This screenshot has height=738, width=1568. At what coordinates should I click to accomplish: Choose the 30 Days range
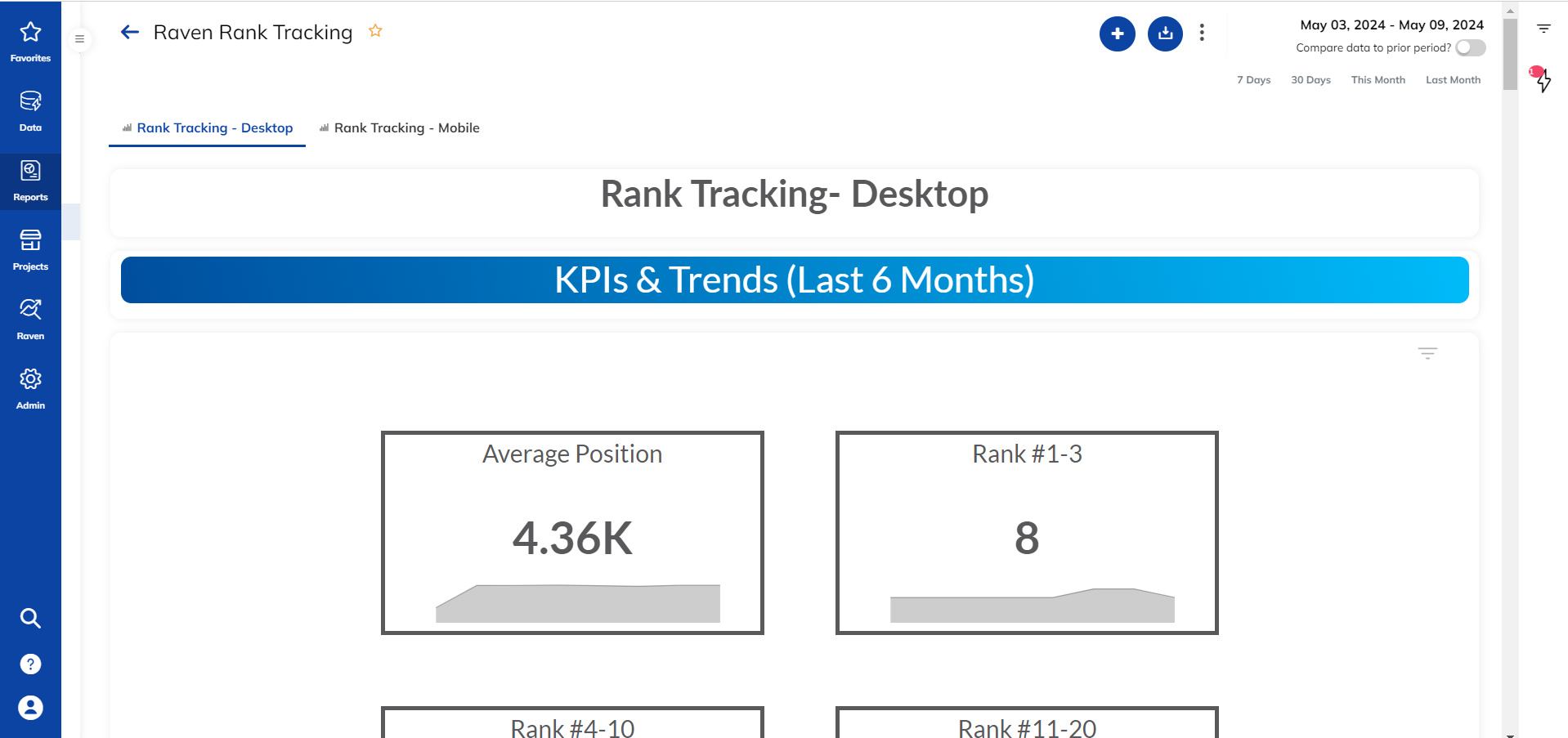click(1310, 80)
